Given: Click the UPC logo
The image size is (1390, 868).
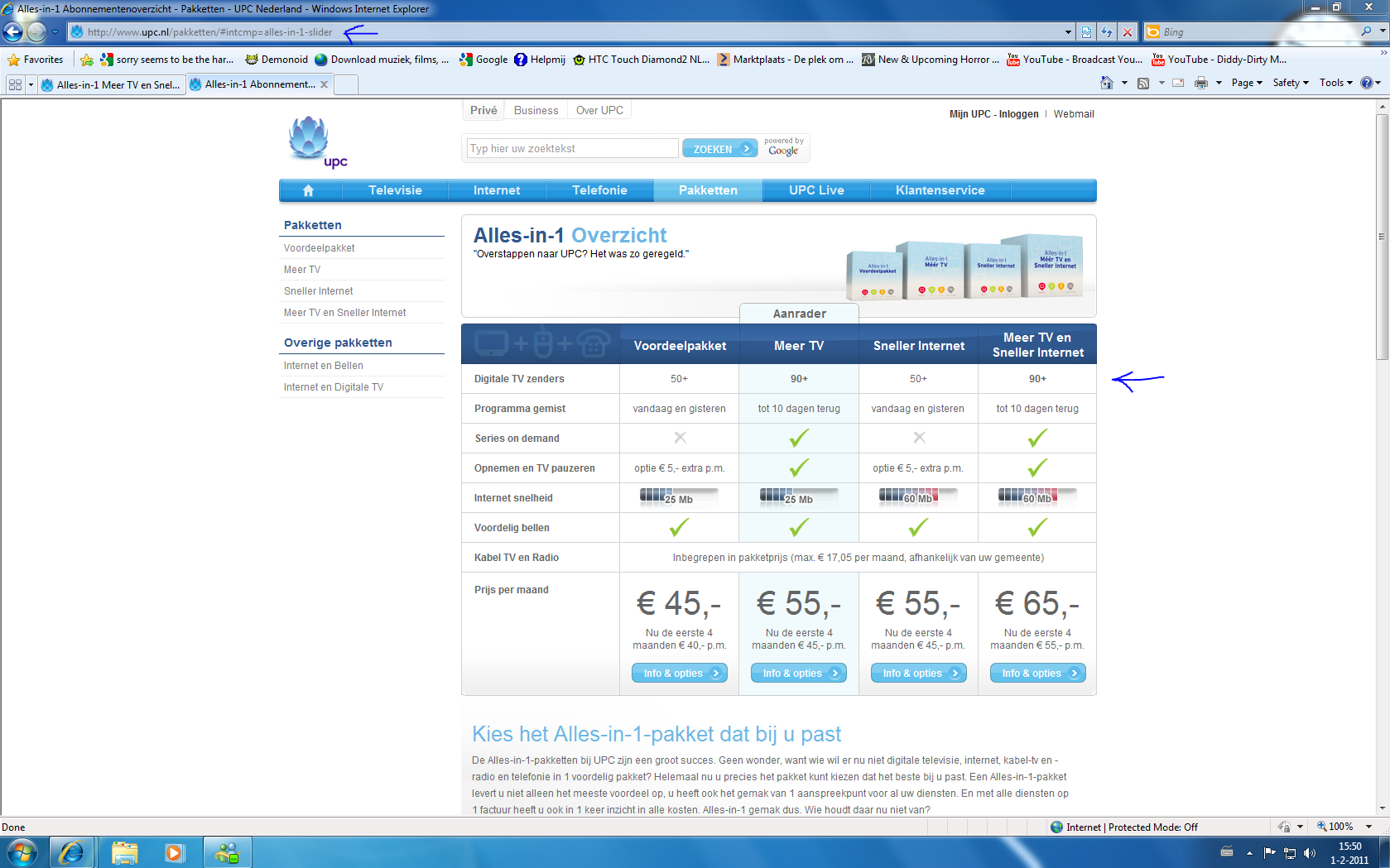Looking at the screenshot, I should click(x=317, y=142).
